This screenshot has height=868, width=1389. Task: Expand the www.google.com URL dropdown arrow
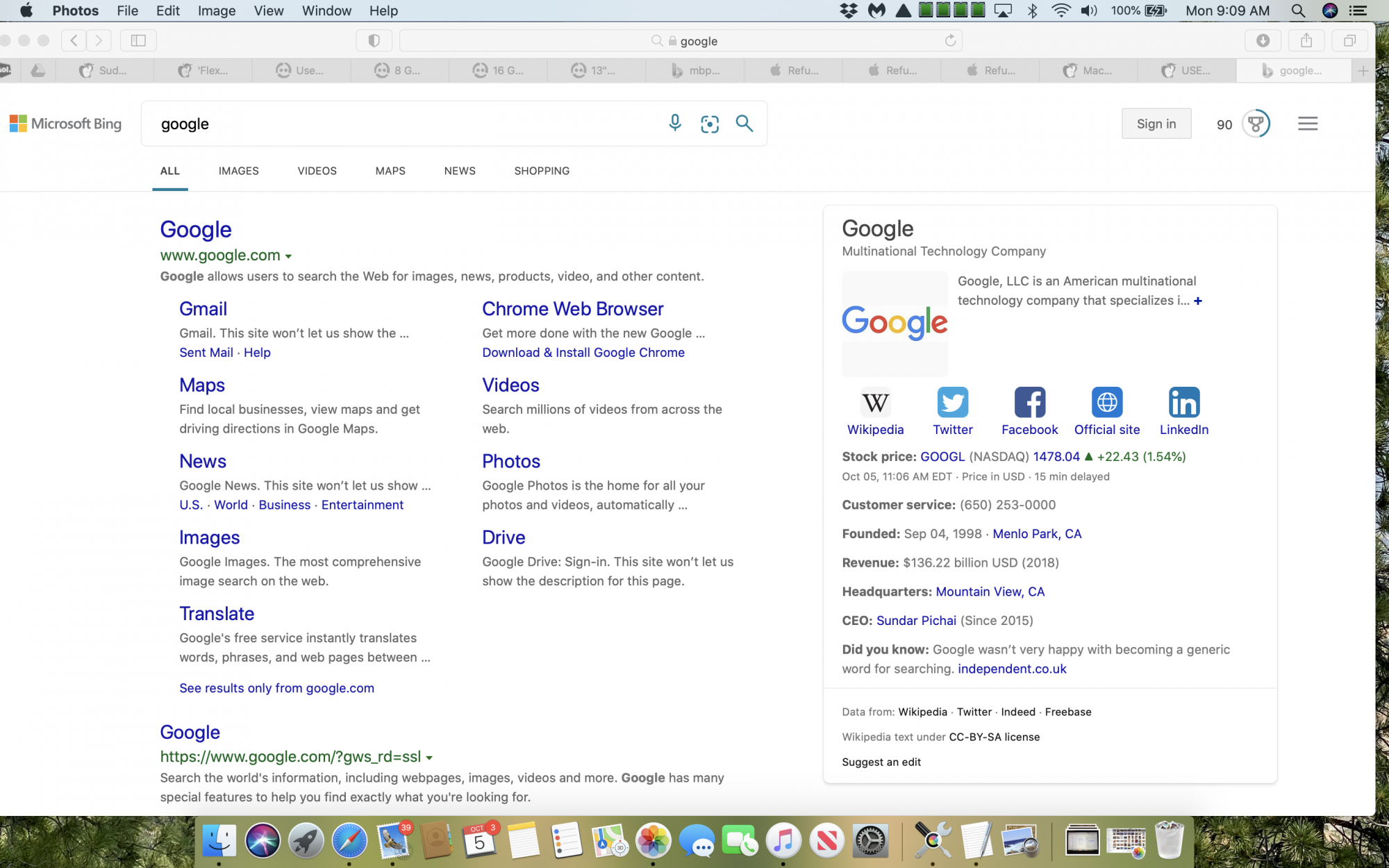(288, 256)
